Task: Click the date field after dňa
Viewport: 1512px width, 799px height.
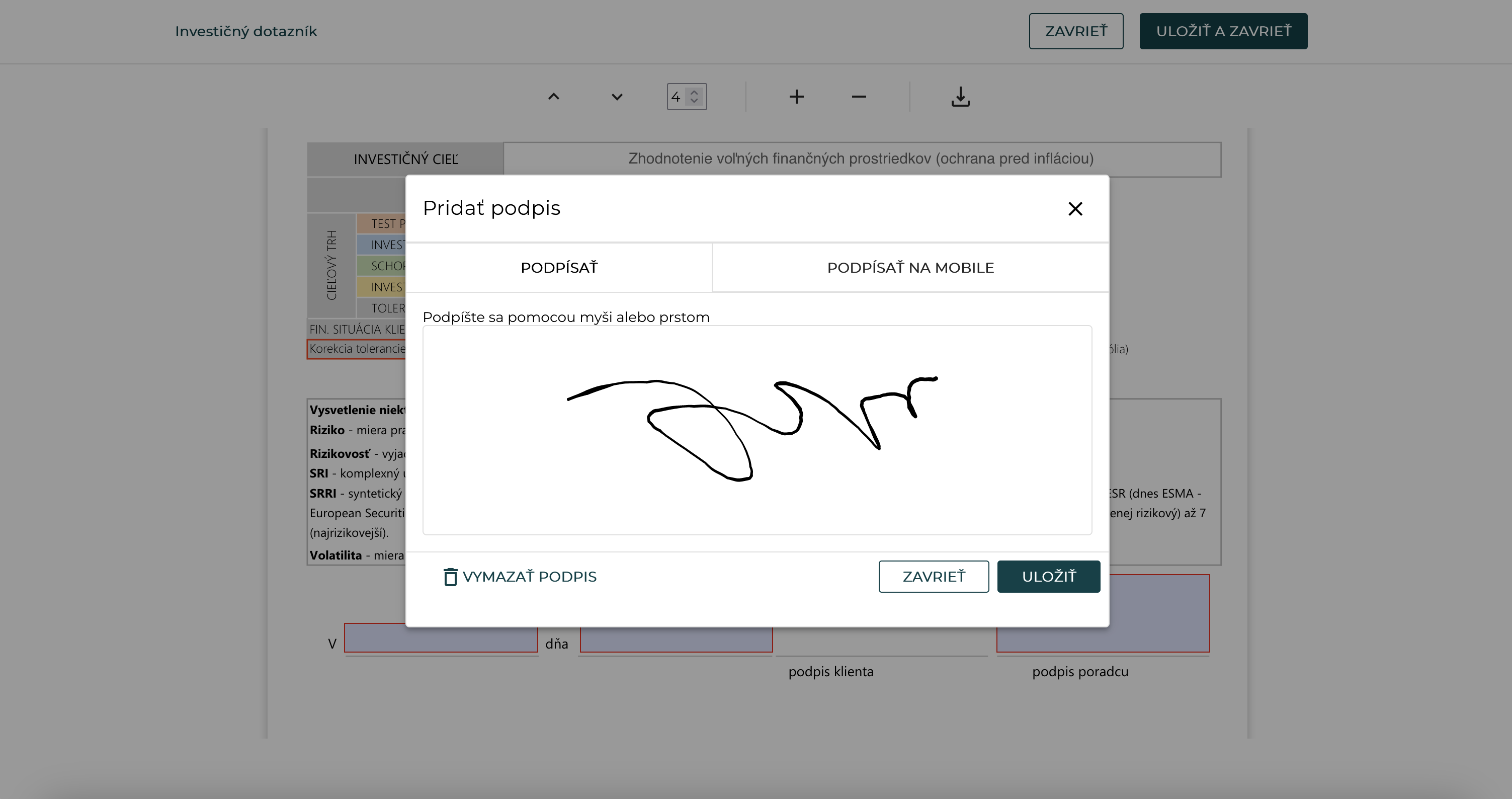Action: pyautogui.click(x=676, y=640)
